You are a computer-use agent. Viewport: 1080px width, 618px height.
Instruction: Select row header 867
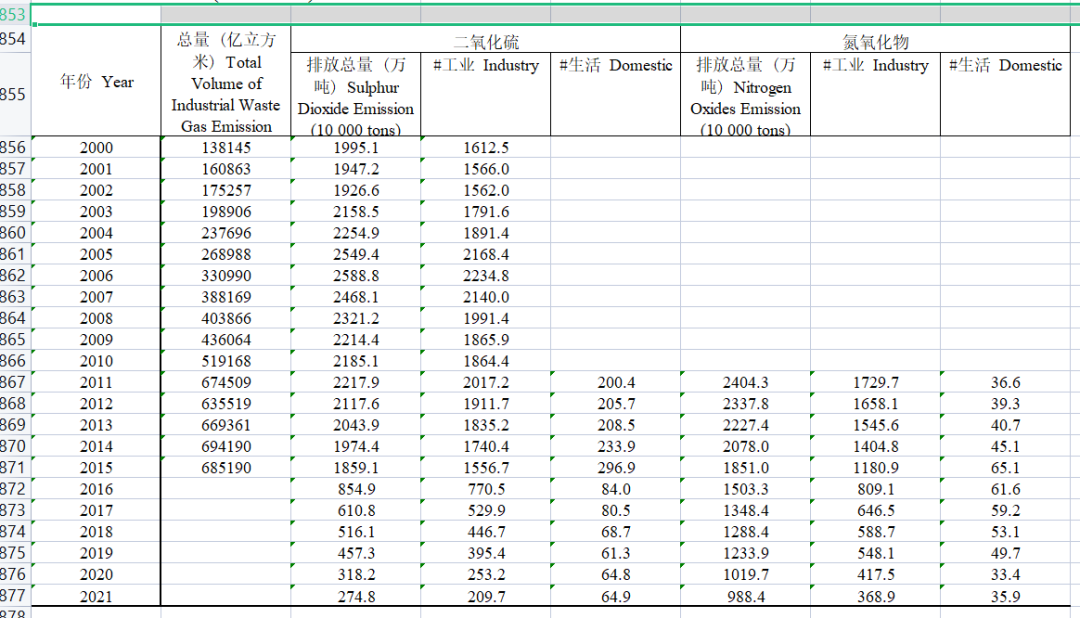tap(15, 382)
